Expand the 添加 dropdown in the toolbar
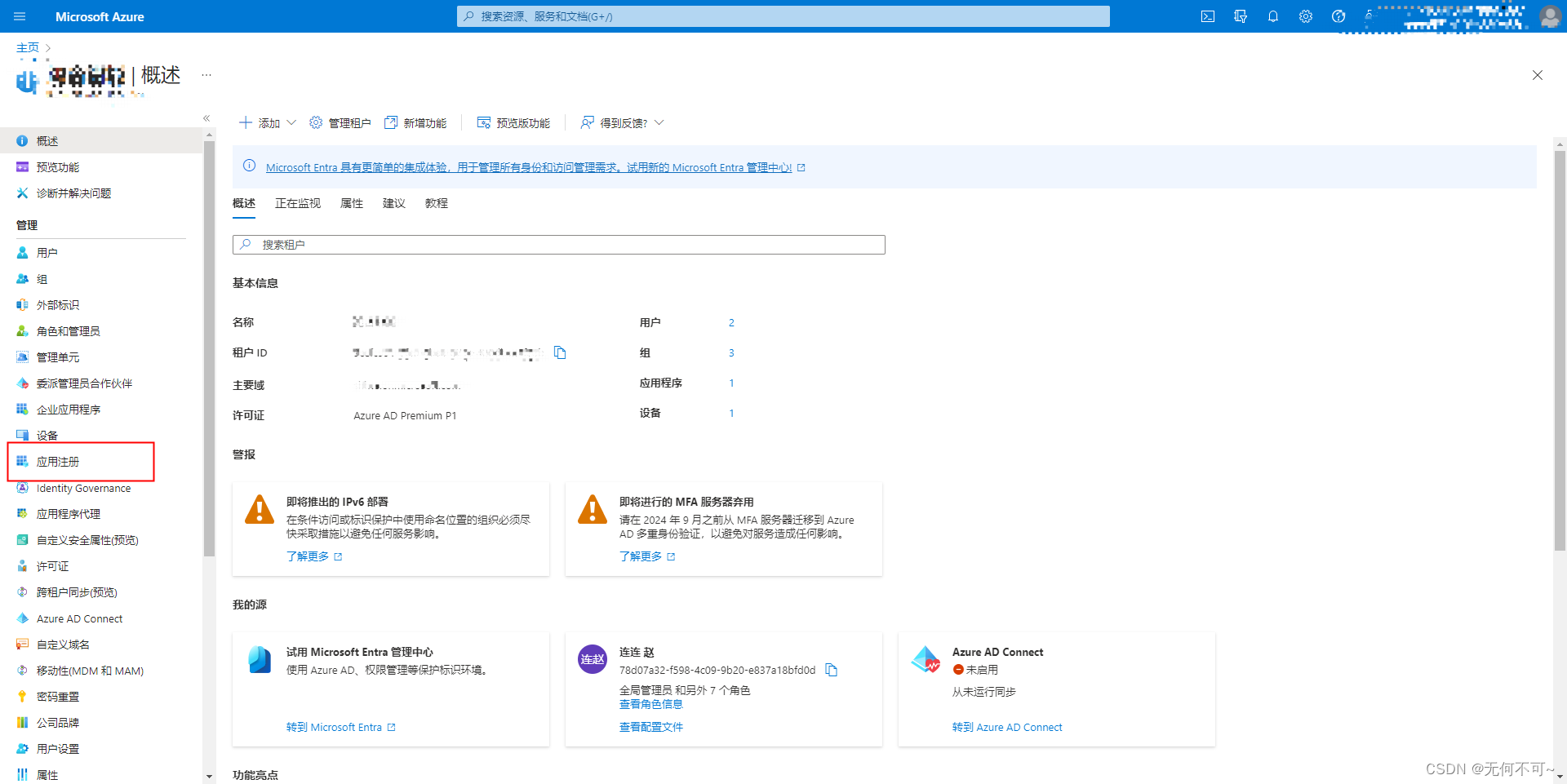This screenshot has width=1567, height=784. tap(268, 123)
